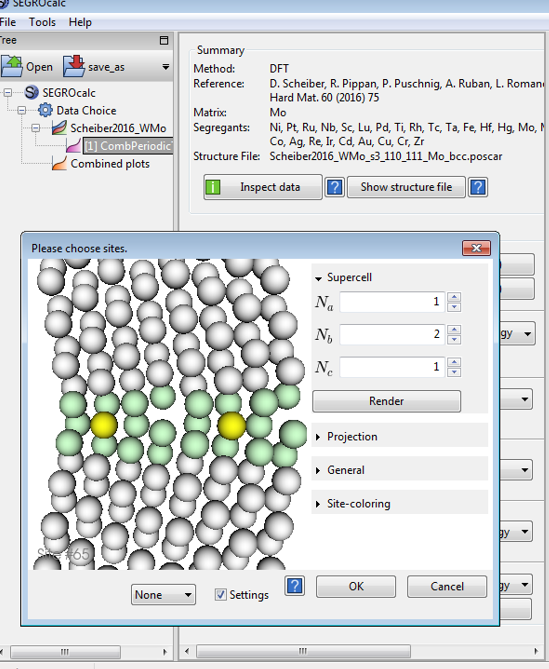Image resolution: width=549 pixels, height=669 pixels.
Task: Click the Combined plots icon
Action: point(59,163)
